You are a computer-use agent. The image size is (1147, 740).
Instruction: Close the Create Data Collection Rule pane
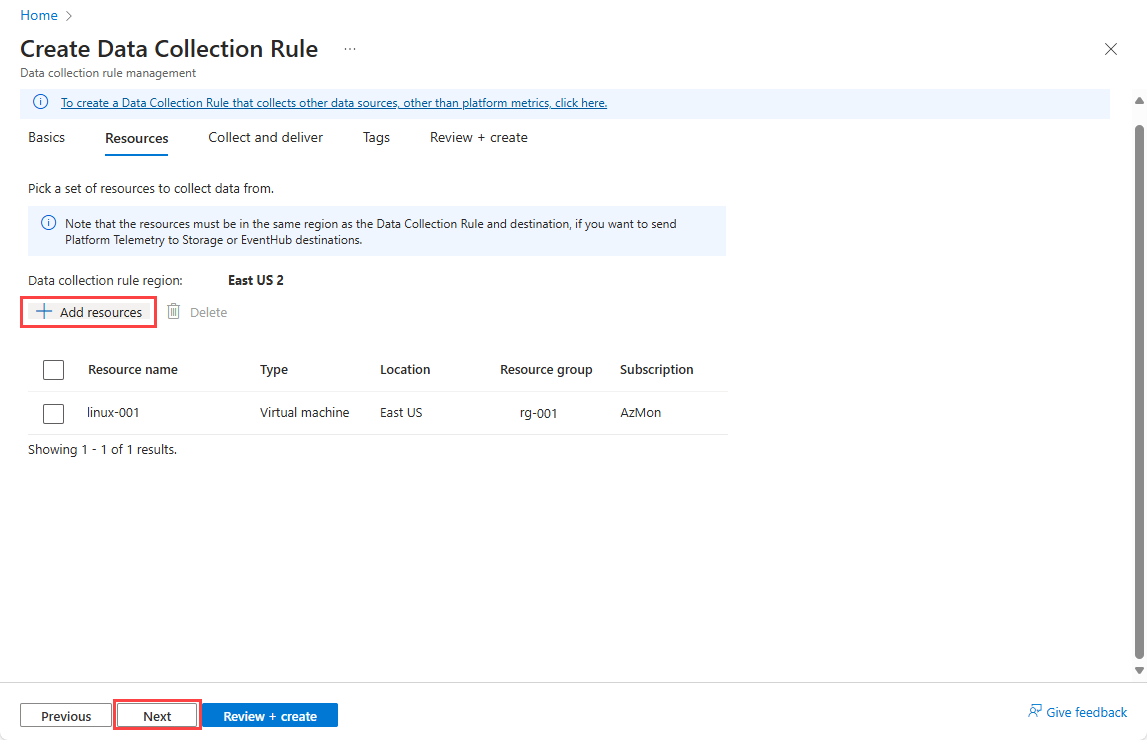tap(1110, 49)
